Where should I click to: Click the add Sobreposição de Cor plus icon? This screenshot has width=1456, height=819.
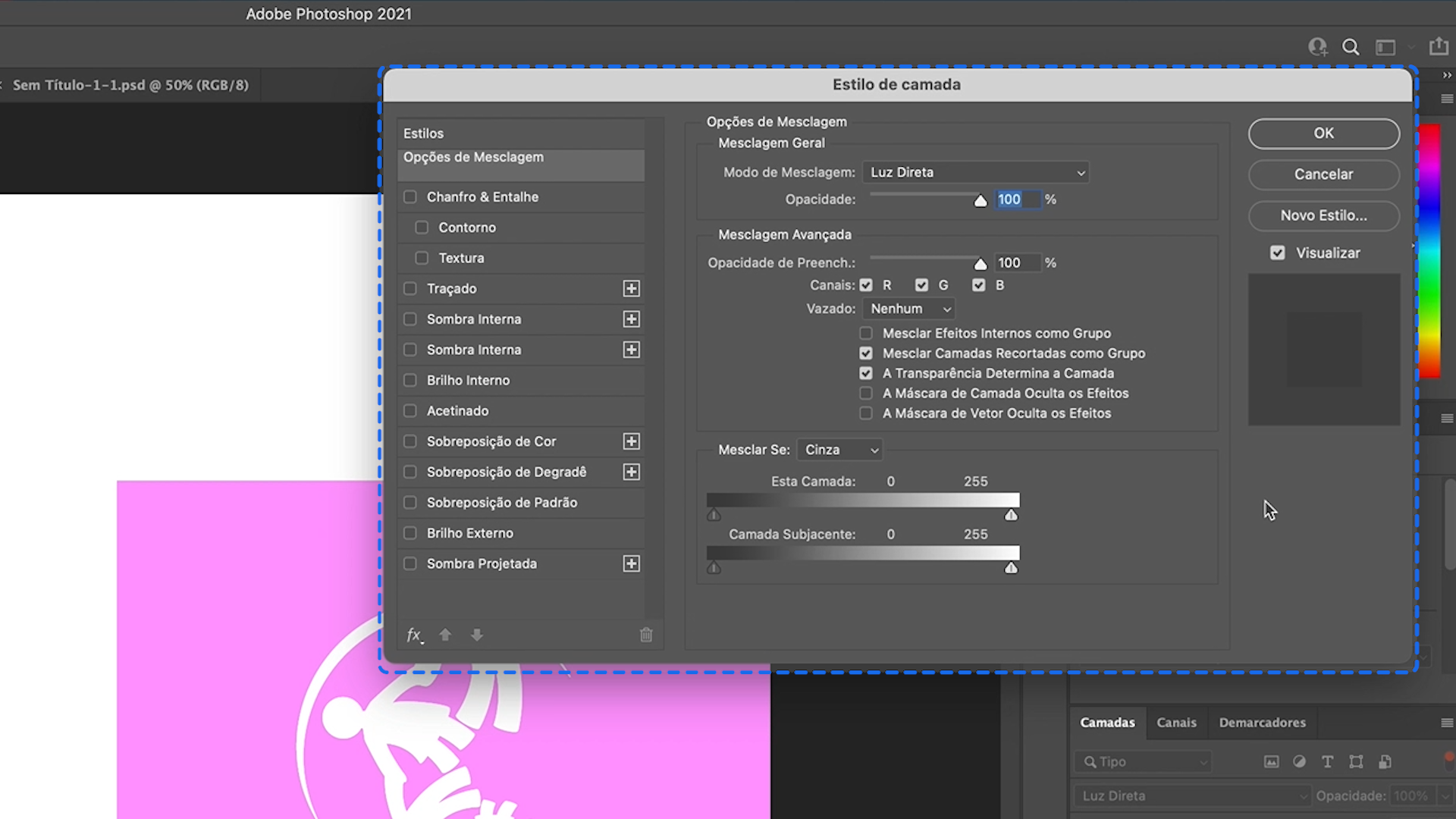(631, 441)
